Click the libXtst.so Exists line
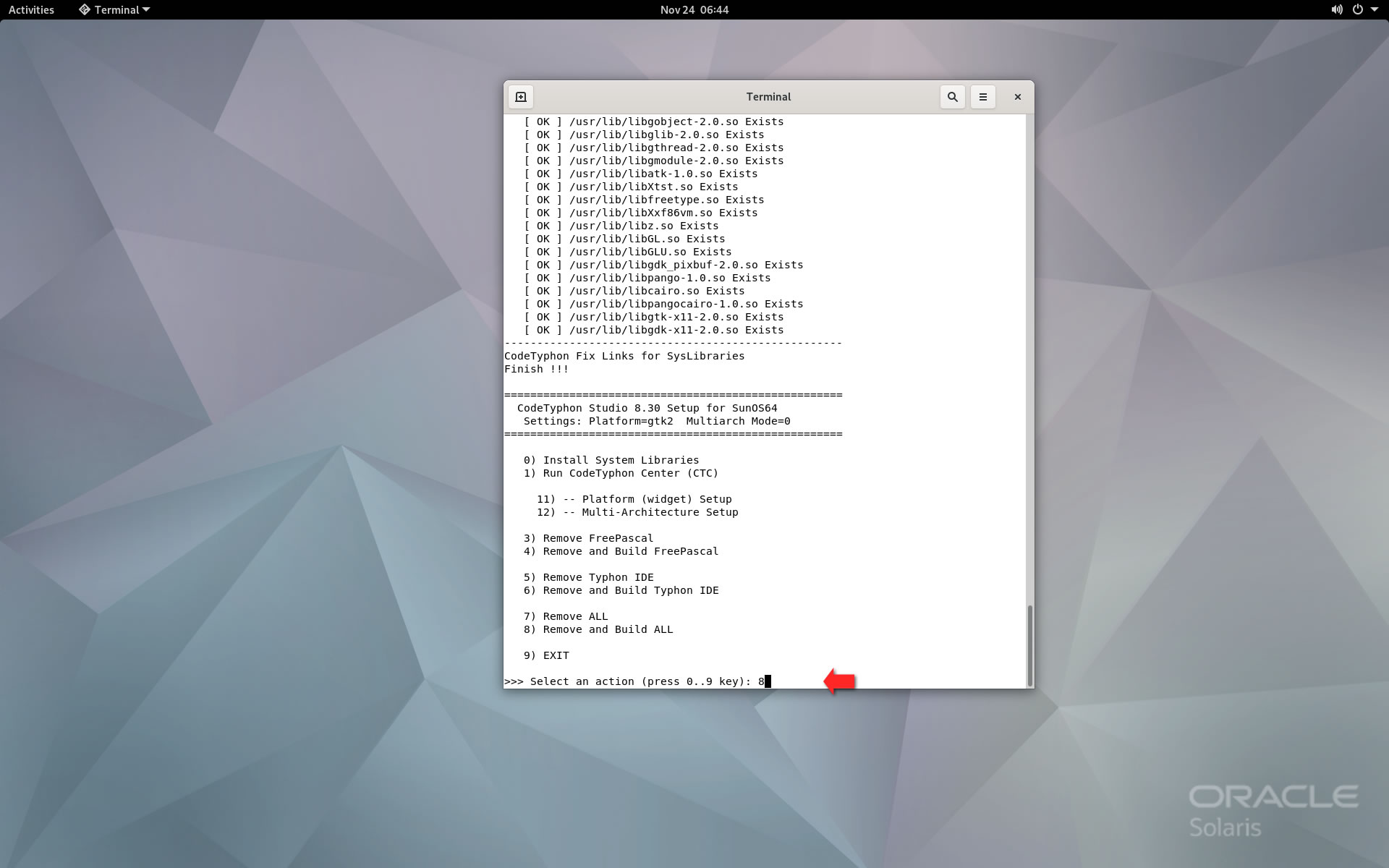 [631, 187]
